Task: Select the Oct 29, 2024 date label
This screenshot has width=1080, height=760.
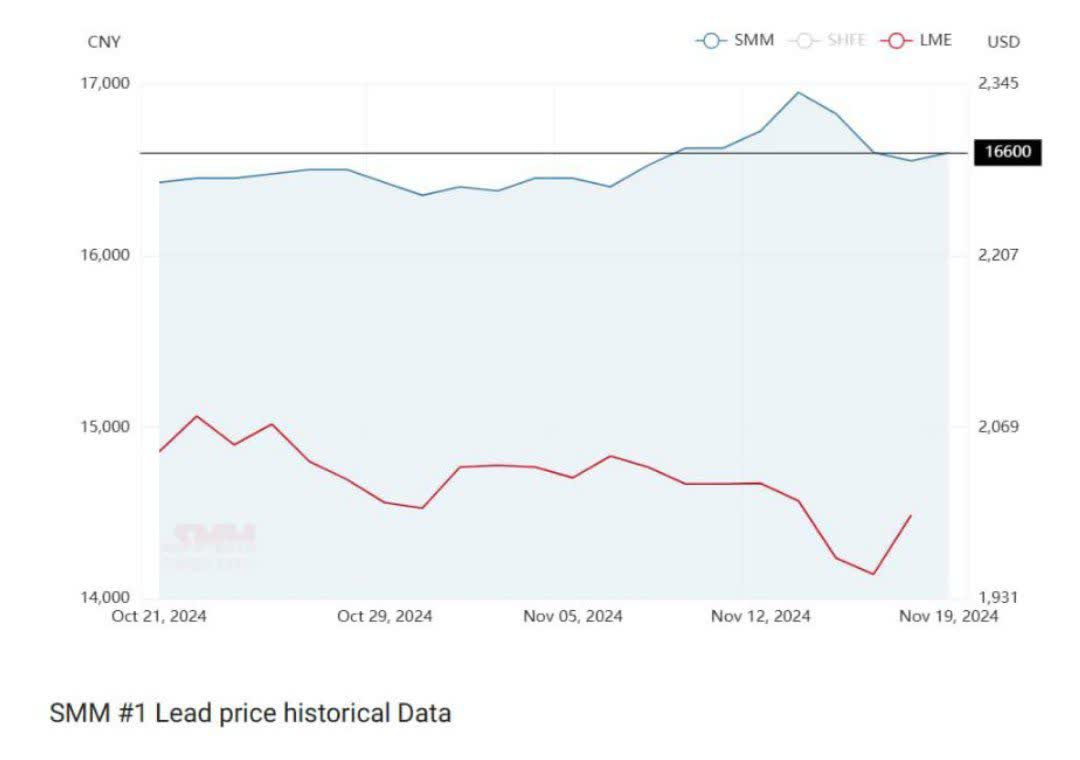Action: point(385,616)
